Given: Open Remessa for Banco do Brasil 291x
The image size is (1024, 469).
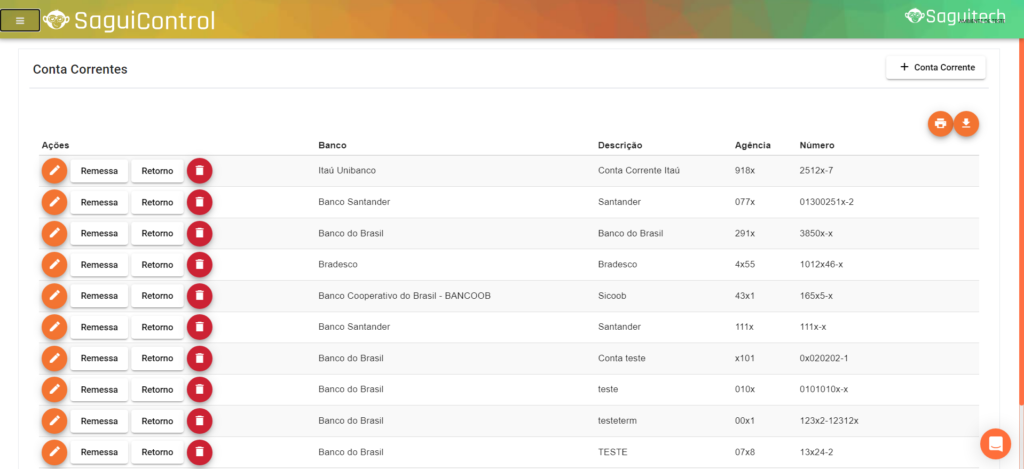Looking at the screenshot, I should 99,234.
